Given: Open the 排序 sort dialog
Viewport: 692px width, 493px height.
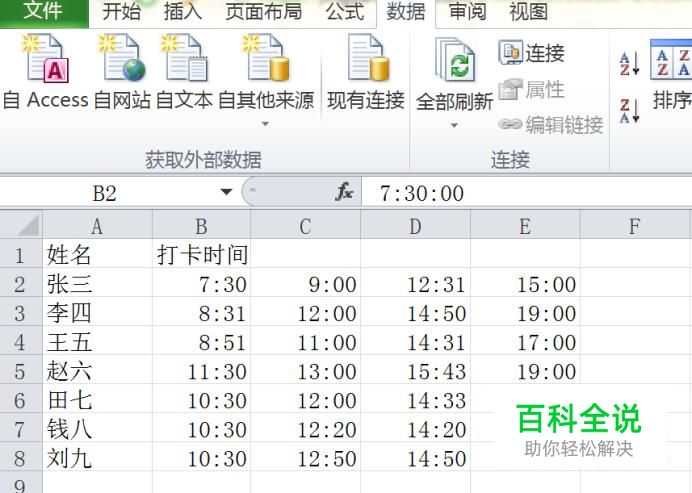Looking at the screenshot, I should coord(671,74).
